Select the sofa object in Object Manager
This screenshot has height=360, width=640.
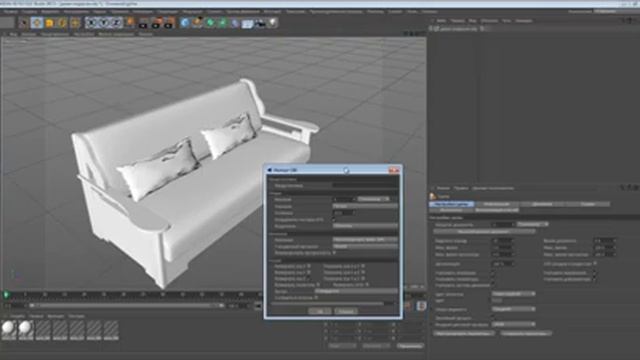pyautogui.click(x=458, y=29)
